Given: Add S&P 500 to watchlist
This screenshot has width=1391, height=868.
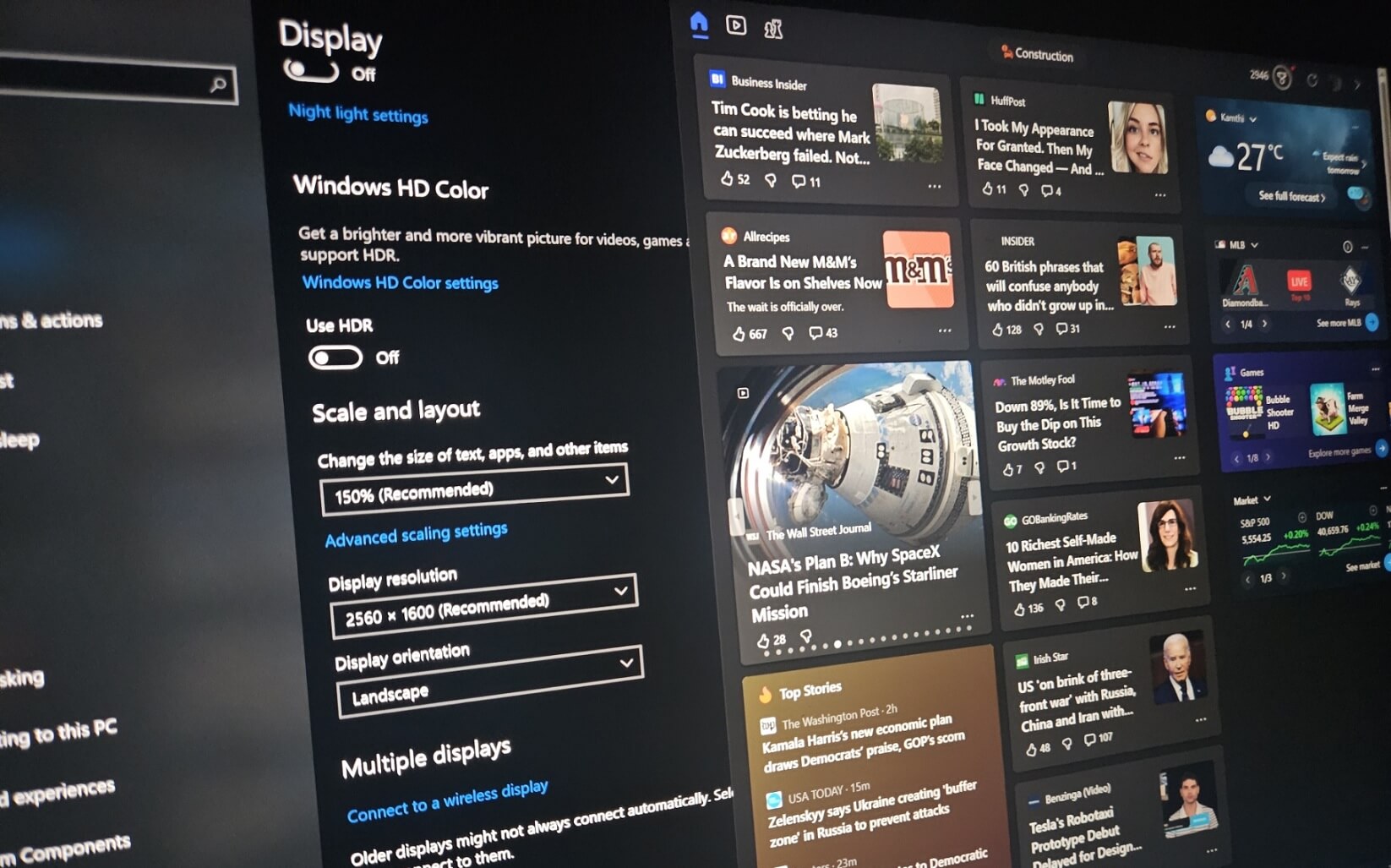Looking at the screenshot, I should pos(1301,516).
